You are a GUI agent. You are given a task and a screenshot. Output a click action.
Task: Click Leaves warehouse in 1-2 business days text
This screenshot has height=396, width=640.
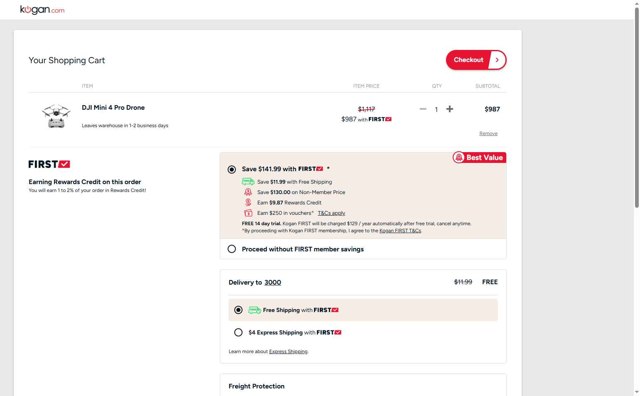pyautogui.click(x=125, y=125)
